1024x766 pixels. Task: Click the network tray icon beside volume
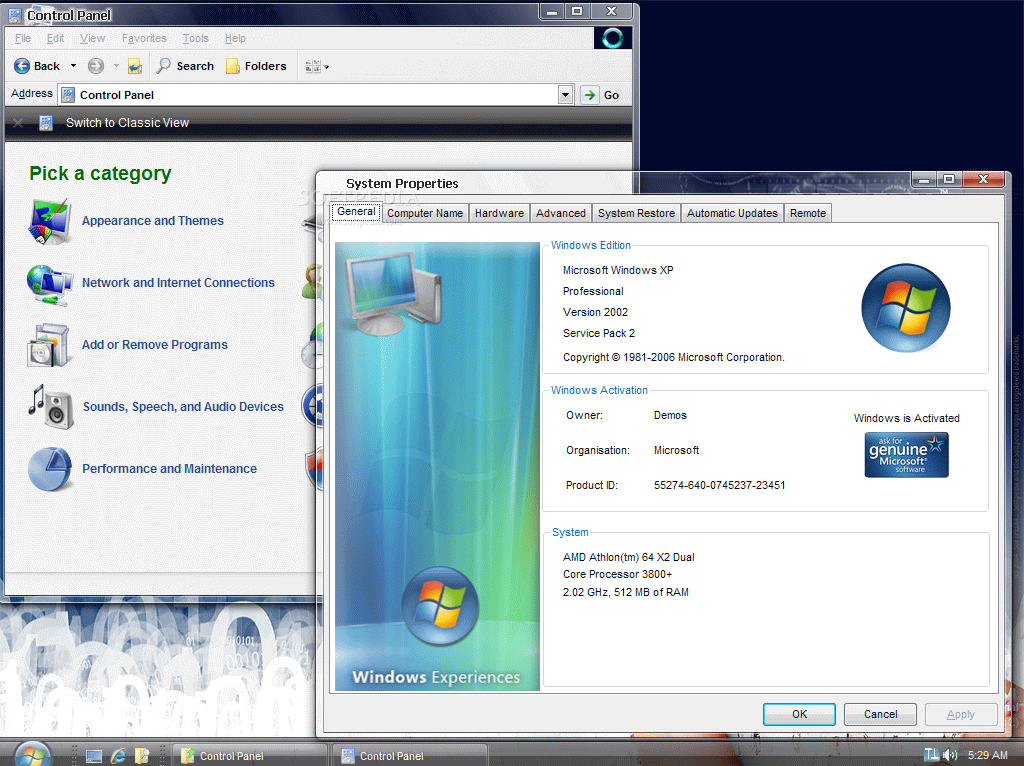[931, 755]
